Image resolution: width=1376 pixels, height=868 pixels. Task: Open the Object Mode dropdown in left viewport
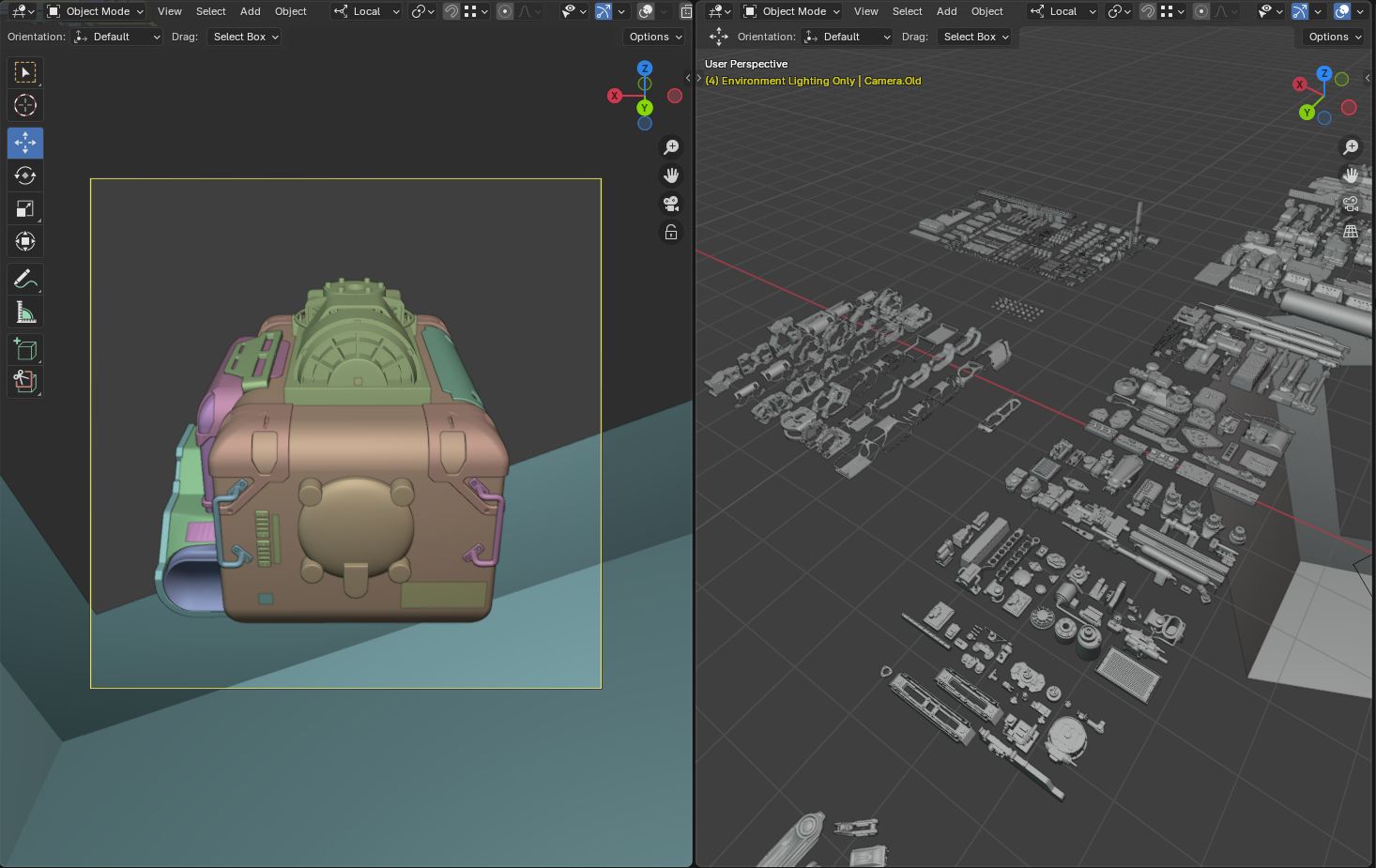click(96, 11)
